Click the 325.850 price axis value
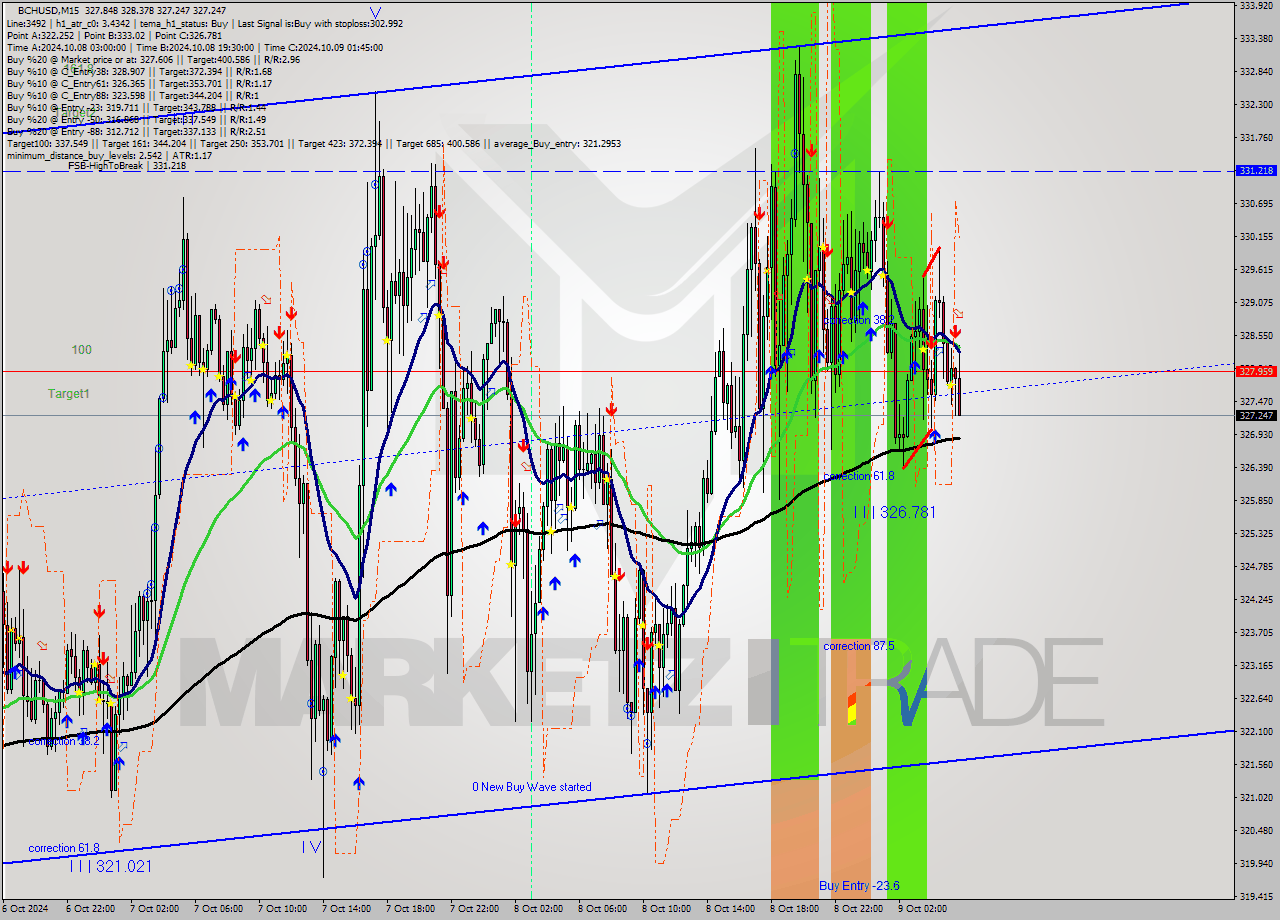 pyautogui.click(x=1256, y=500)
